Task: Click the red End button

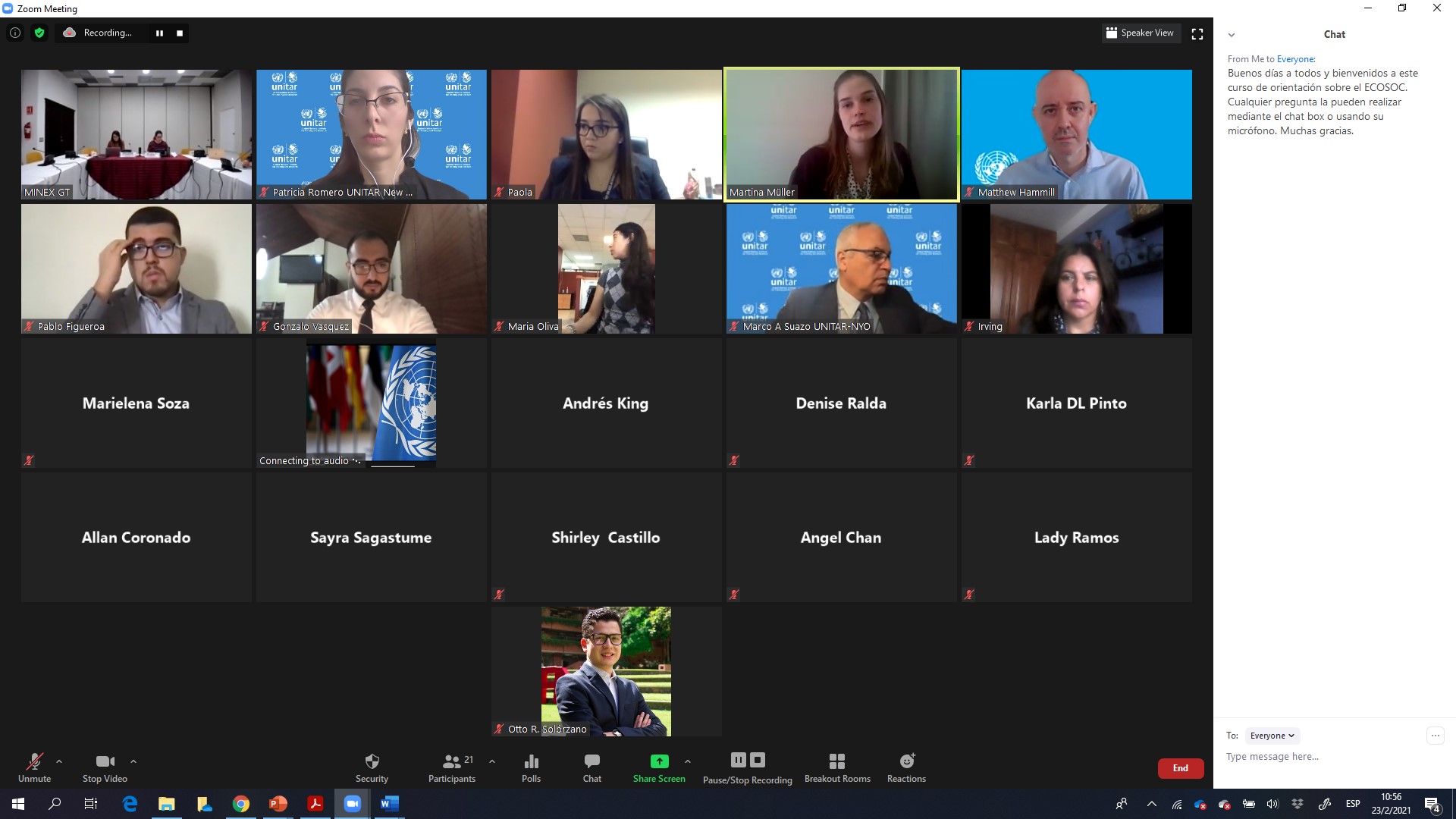Action: click(1180, 768)
